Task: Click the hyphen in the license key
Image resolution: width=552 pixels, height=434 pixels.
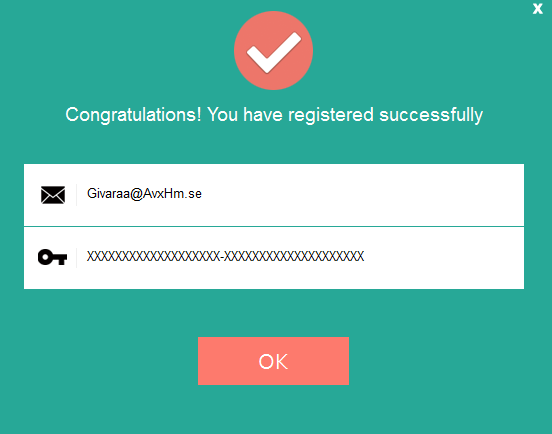Action: pyautogui.click(x=222, y=257)
